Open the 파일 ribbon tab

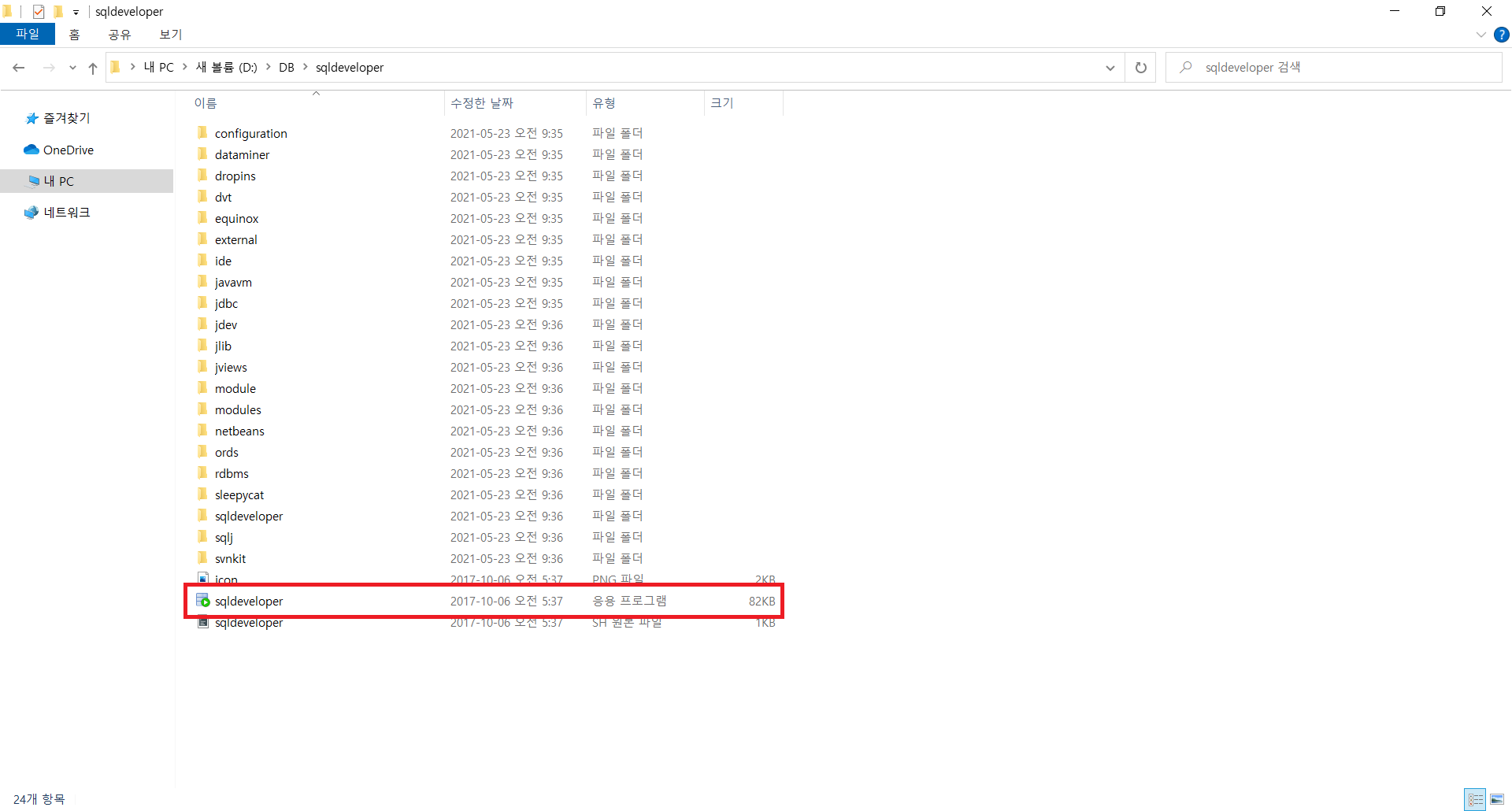pyautogui.click(x=28, y=35)
